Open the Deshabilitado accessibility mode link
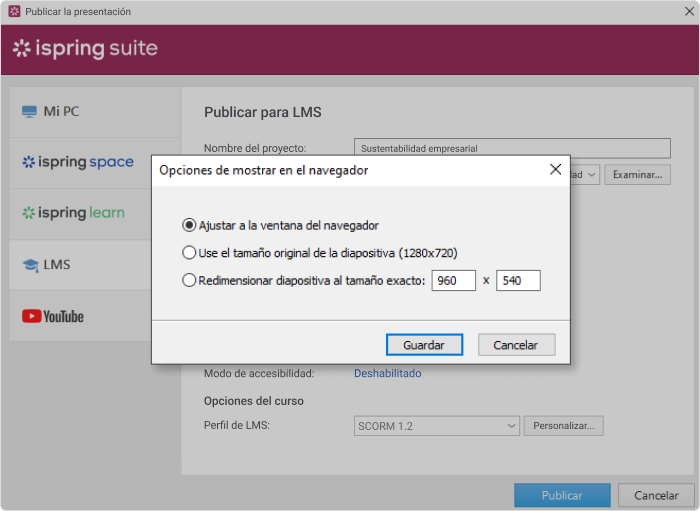This screenshot has height=511, width=700. (388, 374)
